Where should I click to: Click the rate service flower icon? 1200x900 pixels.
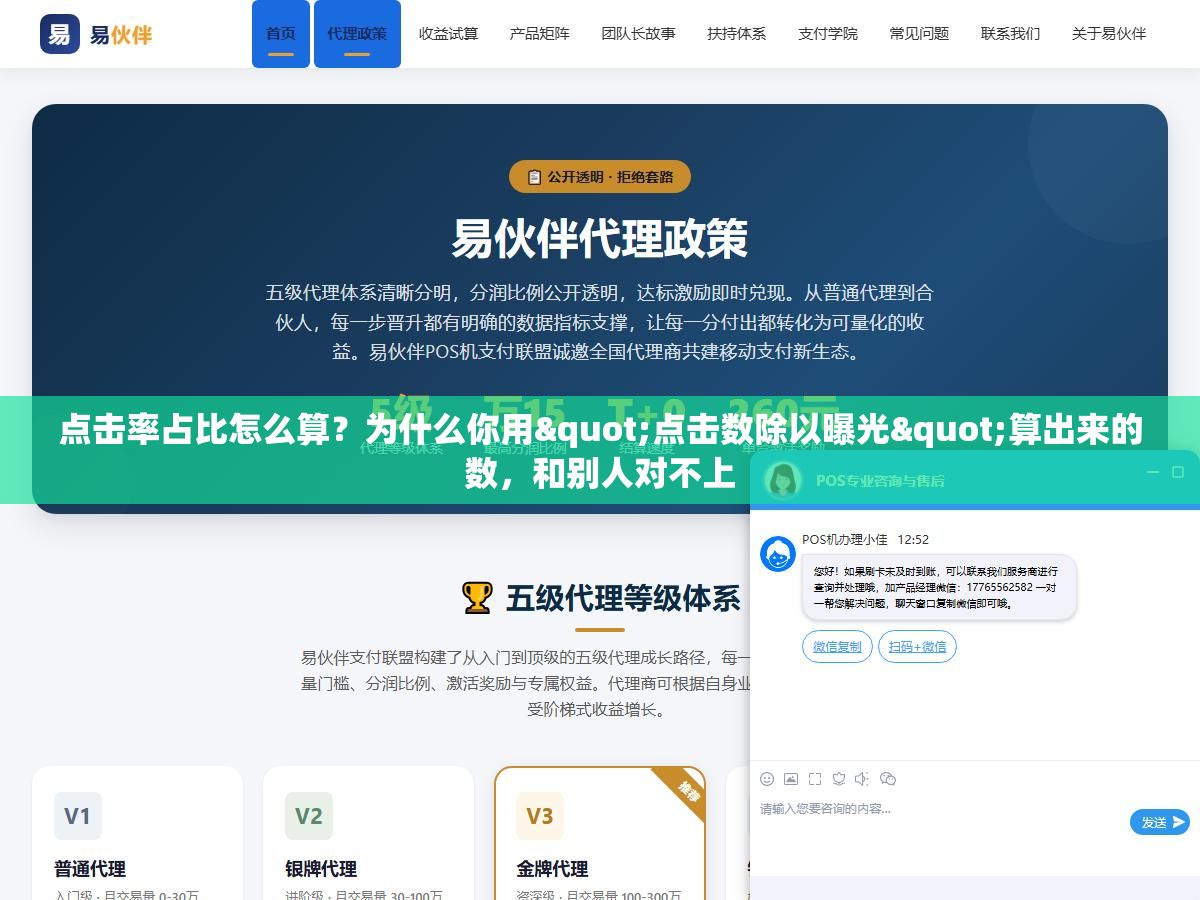pos(839,778)
